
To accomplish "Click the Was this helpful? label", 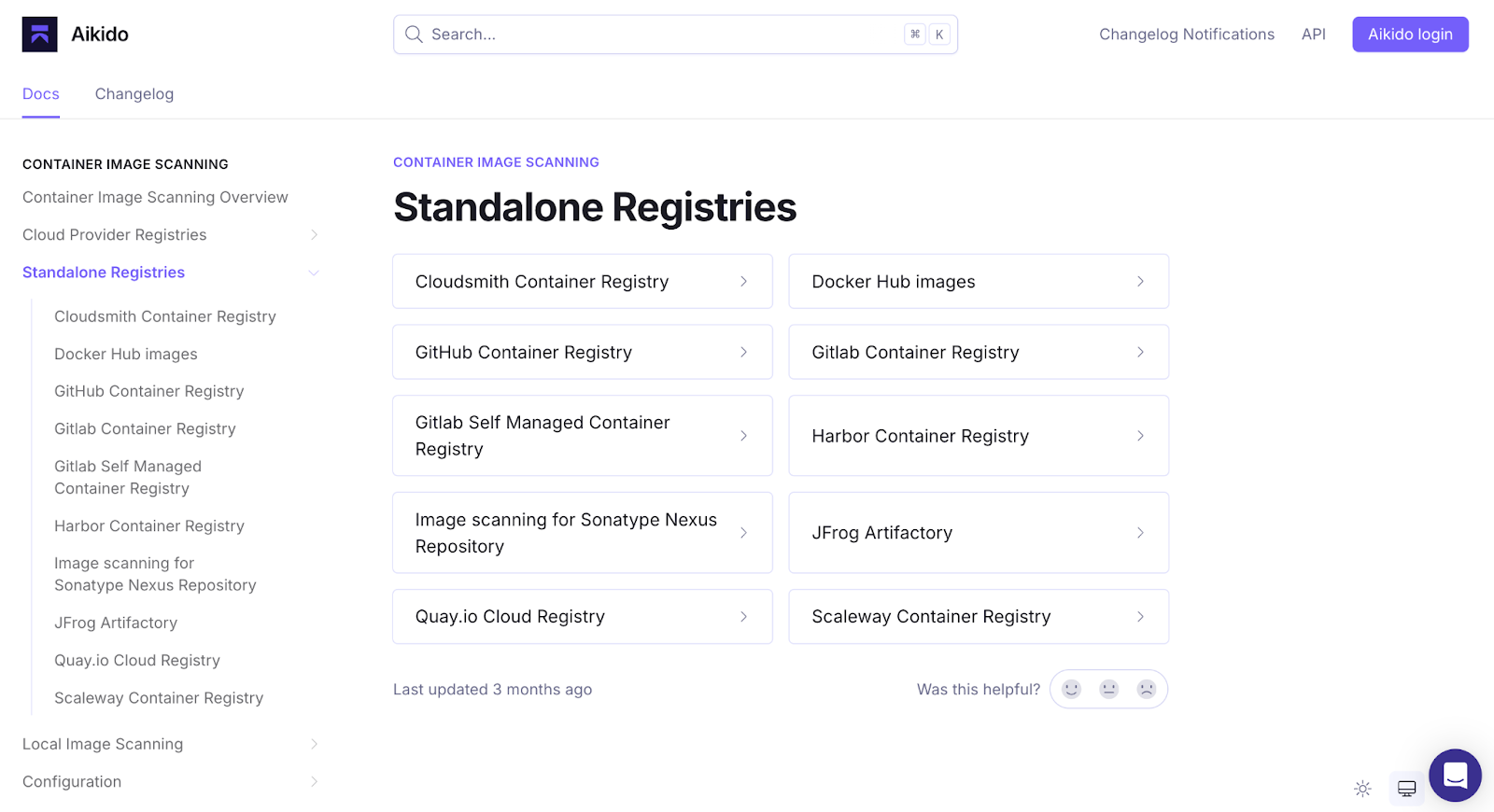I will (979, 689).
